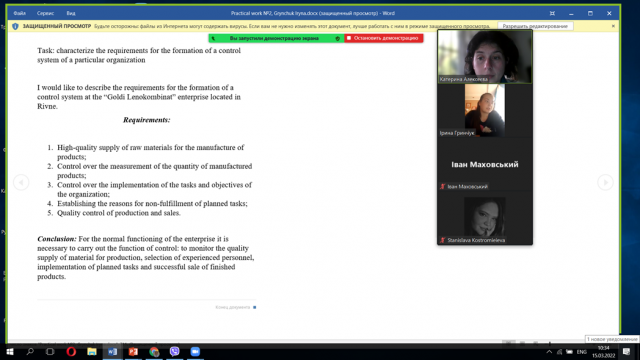Open Task View on taskbar
This screenshot has height=360, width=640.
pos(50,351)
